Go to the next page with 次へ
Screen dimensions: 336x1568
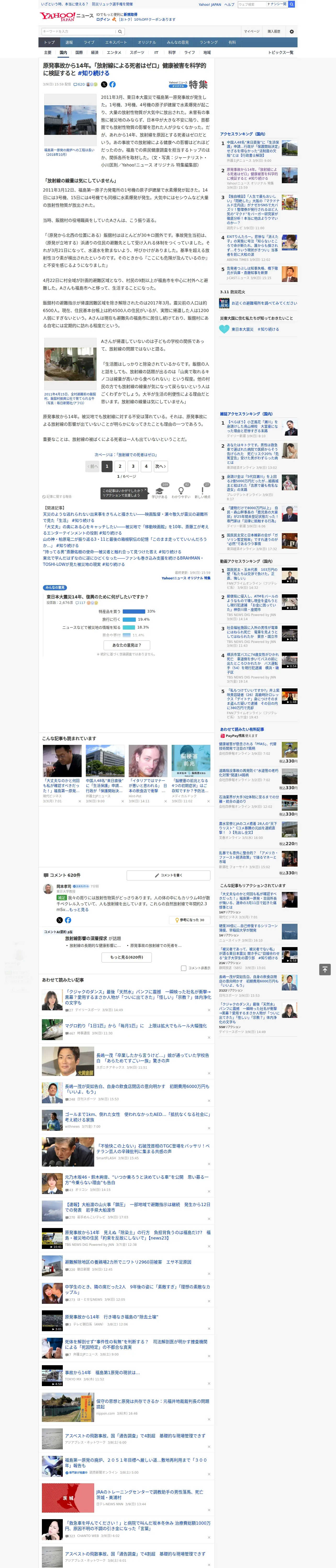(160, 466)
